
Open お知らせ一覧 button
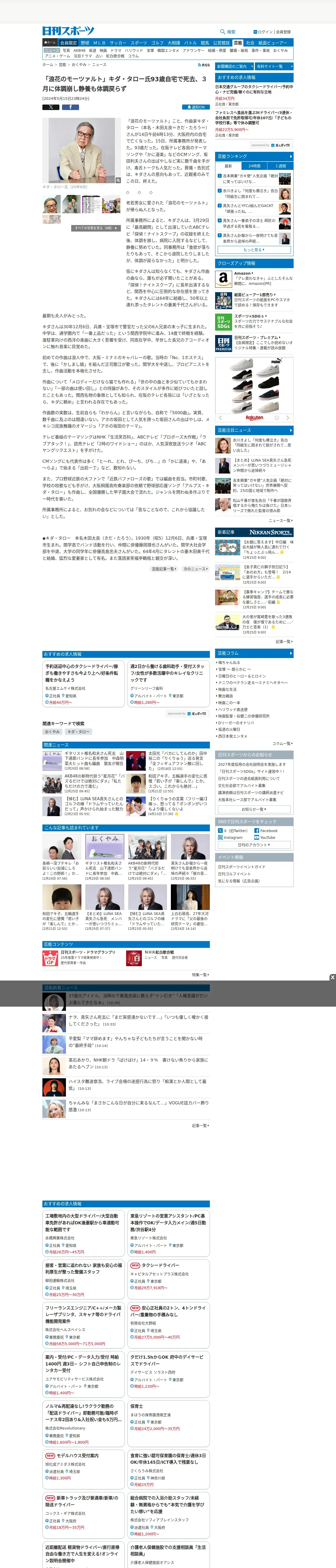[x=254, y=810]
